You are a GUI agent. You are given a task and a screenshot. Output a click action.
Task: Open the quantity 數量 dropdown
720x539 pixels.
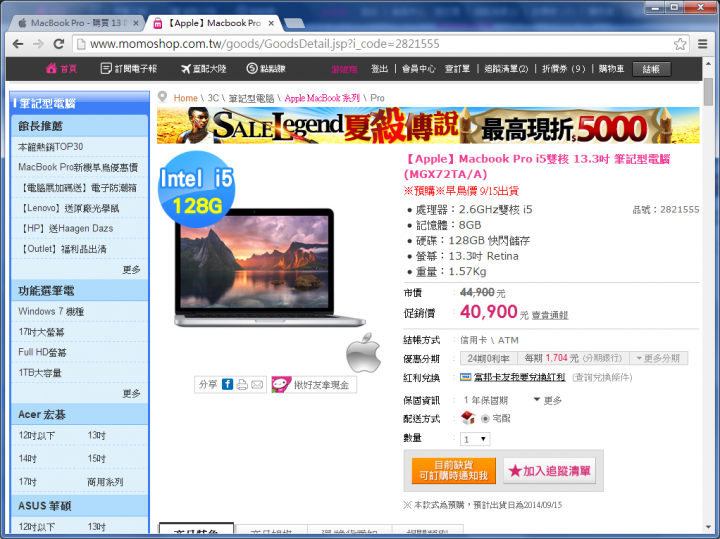tap(475, 439)
